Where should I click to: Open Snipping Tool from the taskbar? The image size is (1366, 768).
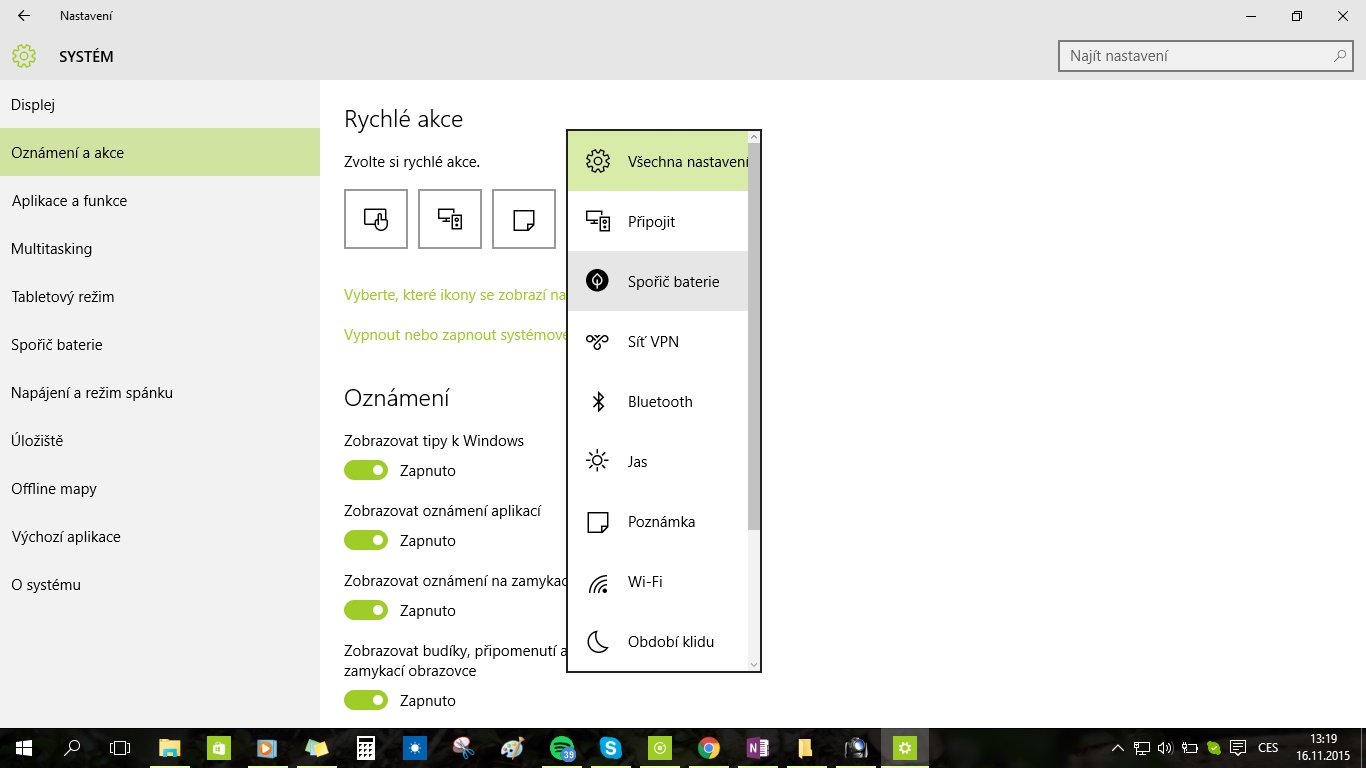(x=464, y=747)
